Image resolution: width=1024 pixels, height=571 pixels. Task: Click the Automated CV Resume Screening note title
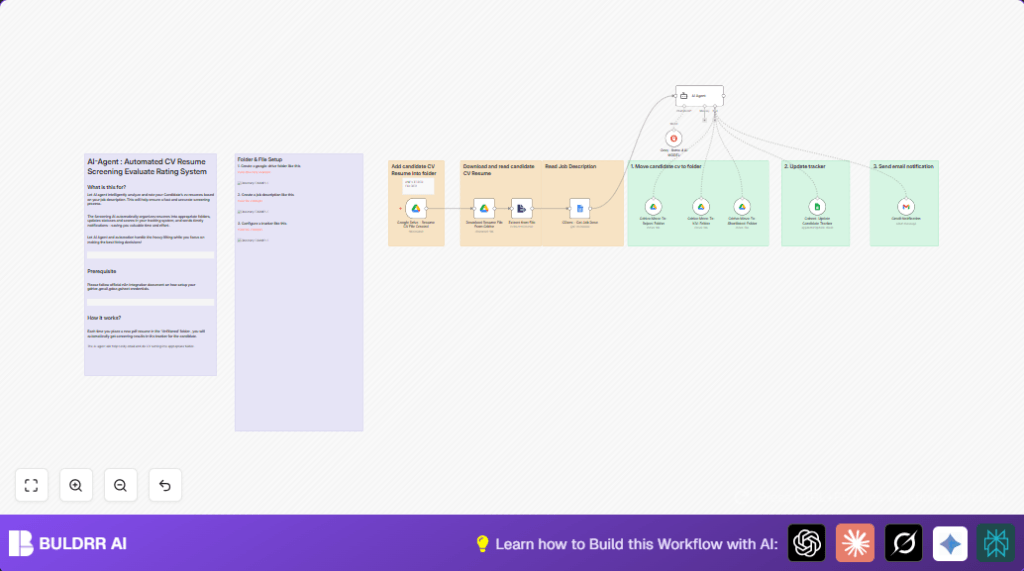[149, 165]
